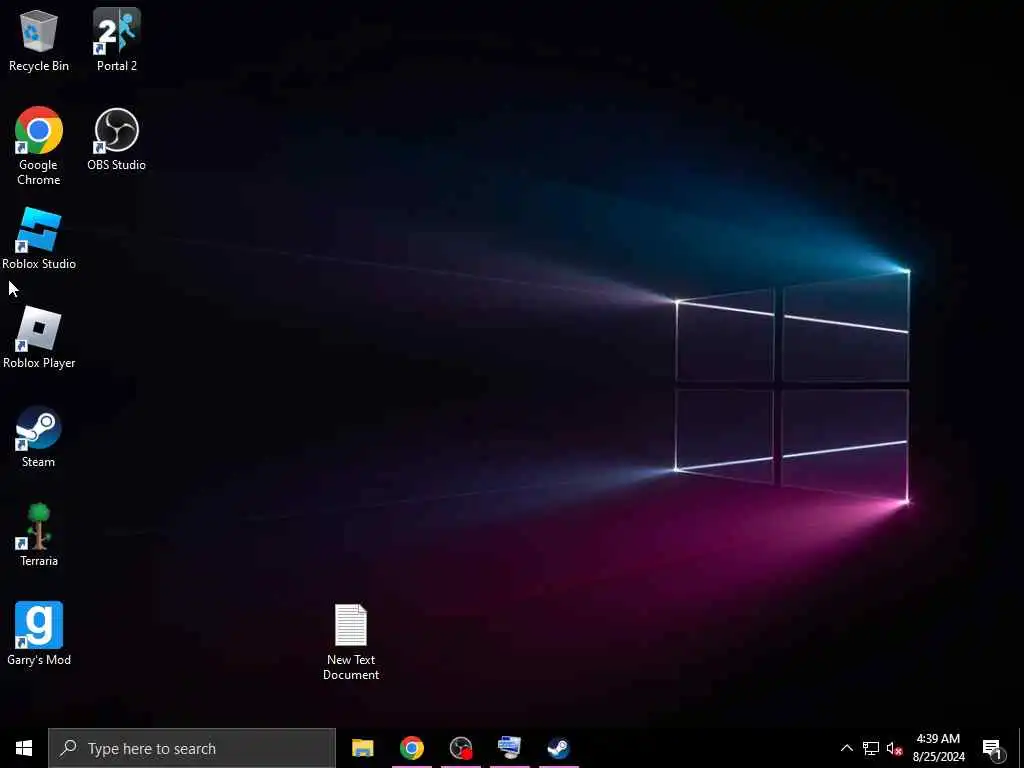
Task: Open File Explorer from the taskbar
Action: coord(362,748)
